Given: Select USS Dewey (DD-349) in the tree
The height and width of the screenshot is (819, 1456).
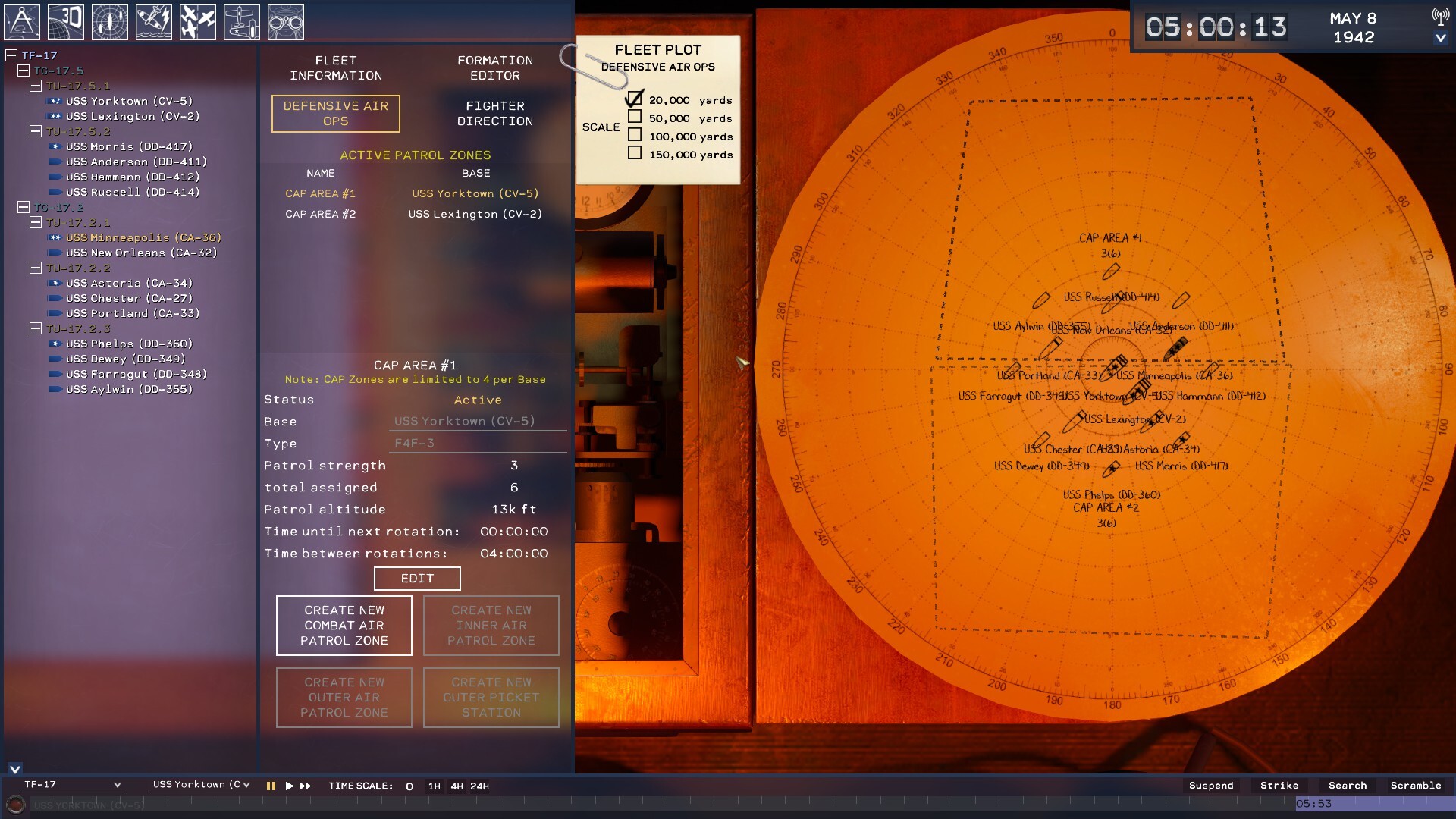Looking at the screenshot, I should click(x=125, y=359).
